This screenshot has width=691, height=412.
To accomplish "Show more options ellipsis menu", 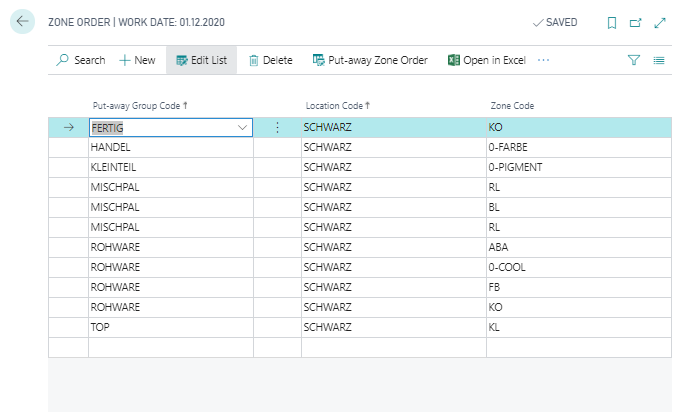I will [x=543, y=60].
